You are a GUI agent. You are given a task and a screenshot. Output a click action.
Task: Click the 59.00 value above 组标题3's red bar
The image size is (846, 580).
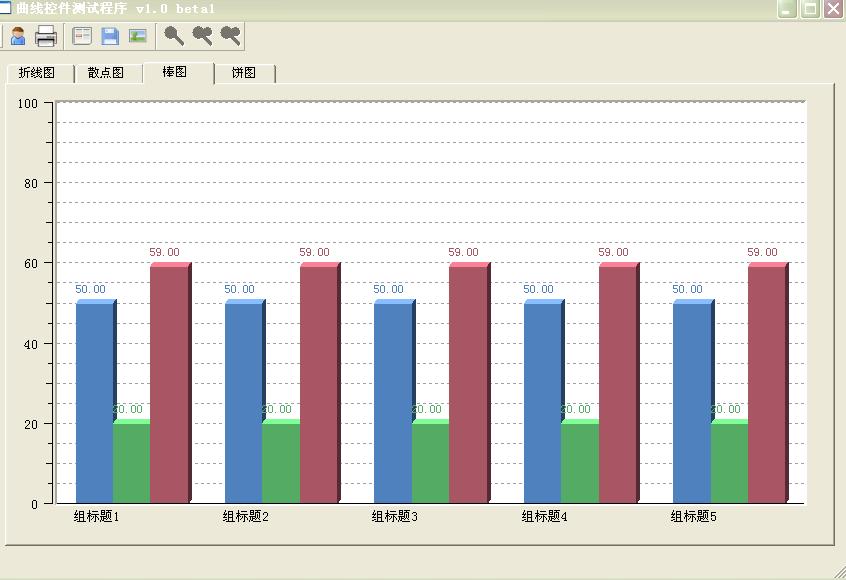(463, 252)
